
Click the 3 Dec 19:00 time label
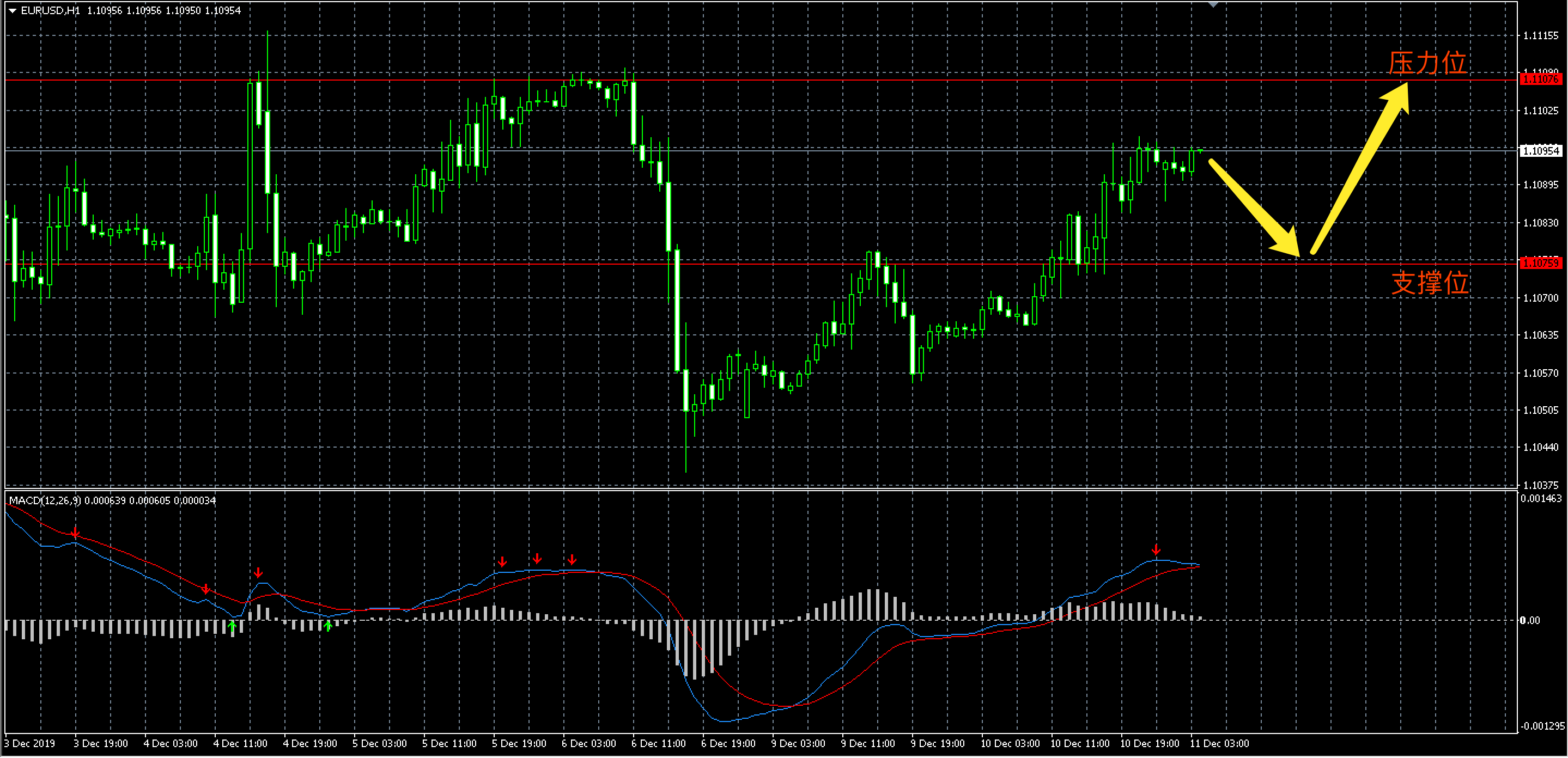click(x=100, y=743)
